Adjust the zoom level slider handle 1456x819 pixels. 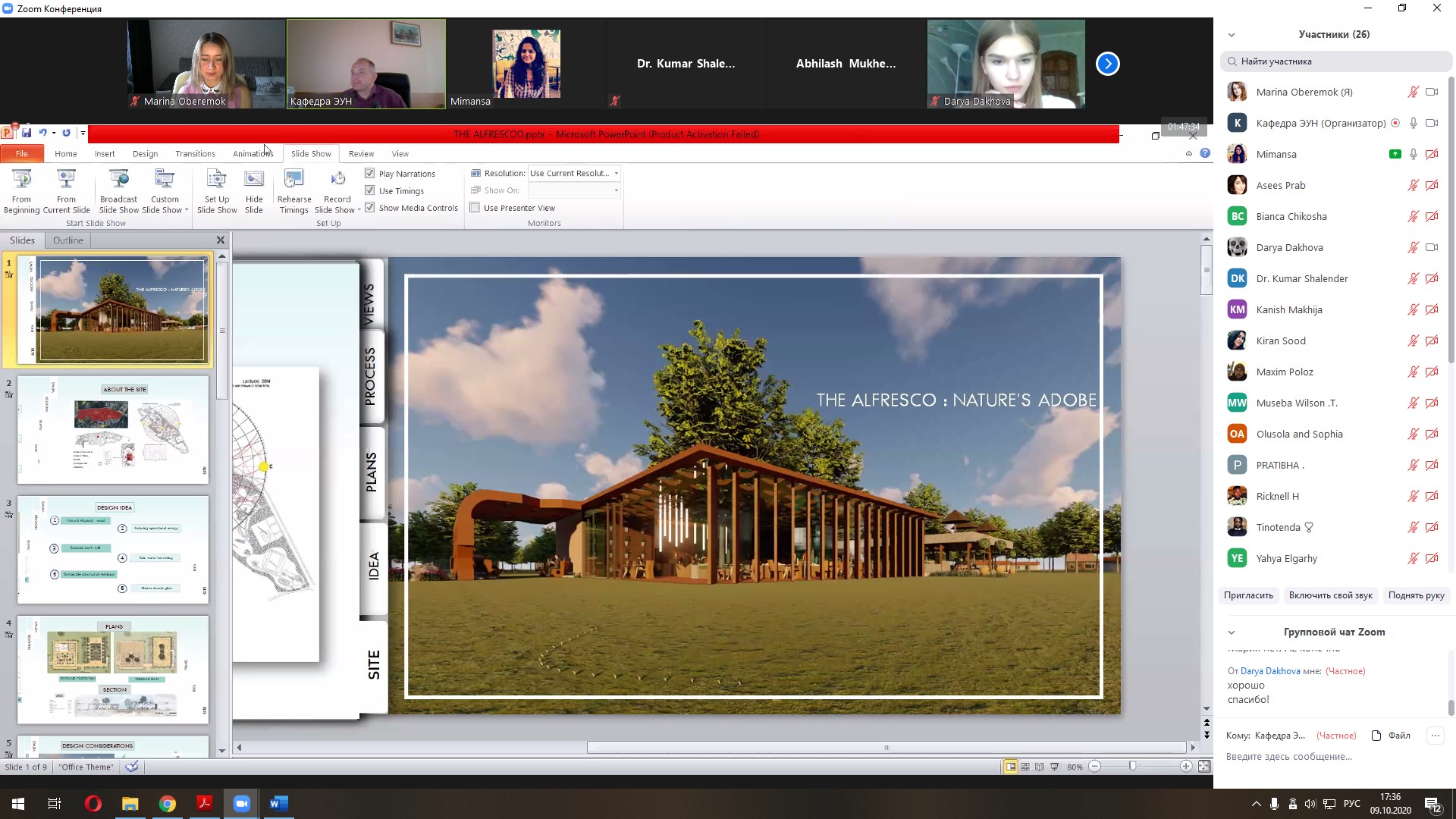point(1132,767)
